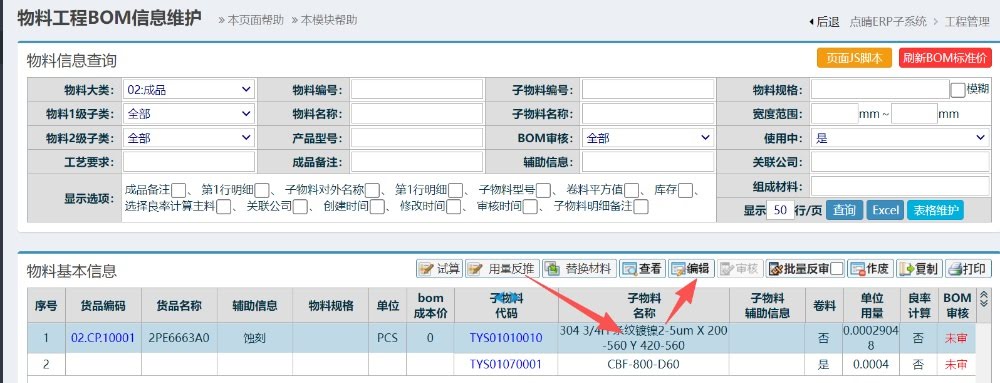Open the 物料大类 dropdown showing 02:成品
The image size is (1000, 383).
(x=189, y=90)
